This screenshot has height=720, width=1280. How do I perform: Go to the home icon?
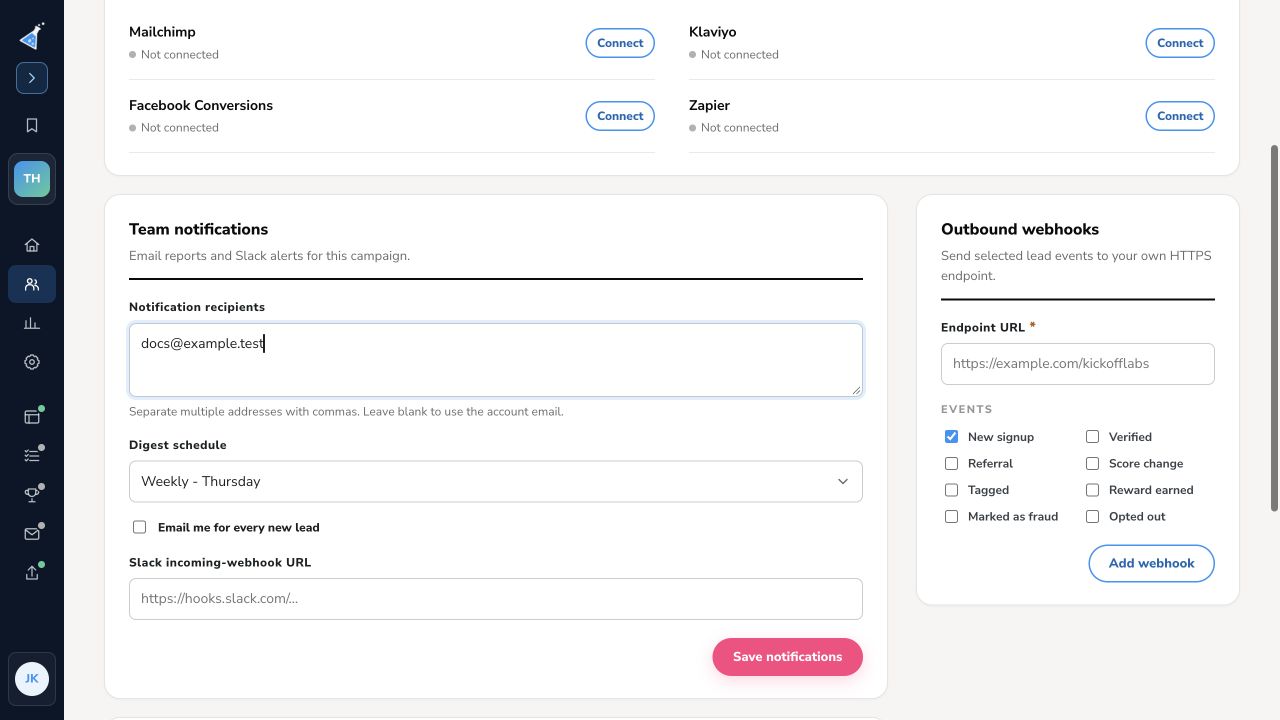32,245
